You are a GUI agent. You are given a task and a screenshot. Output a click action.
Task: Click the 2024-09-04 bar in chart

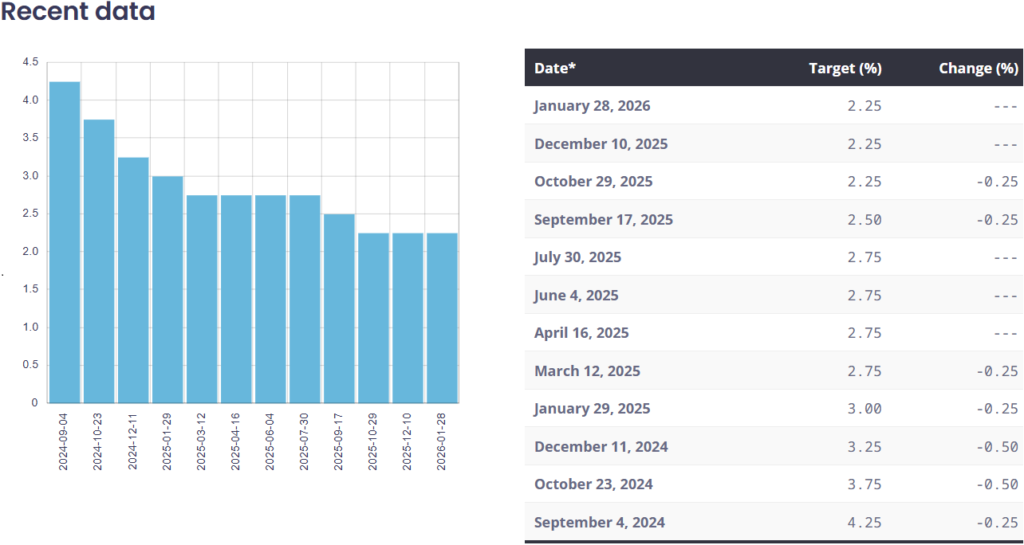tap(65, 242)
